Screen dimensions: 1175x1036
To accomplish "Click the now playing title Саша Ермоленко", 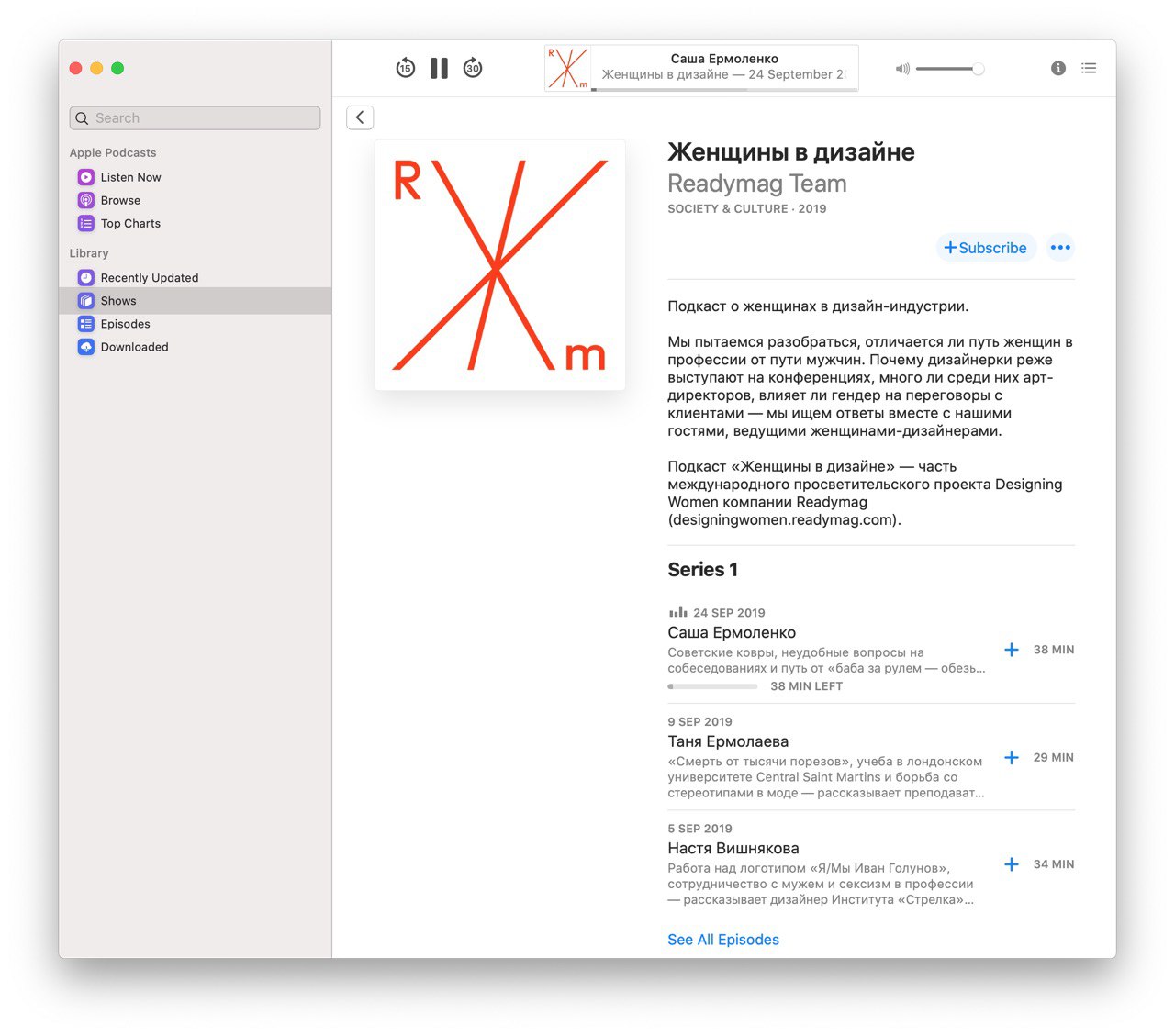I will [724, 59].
